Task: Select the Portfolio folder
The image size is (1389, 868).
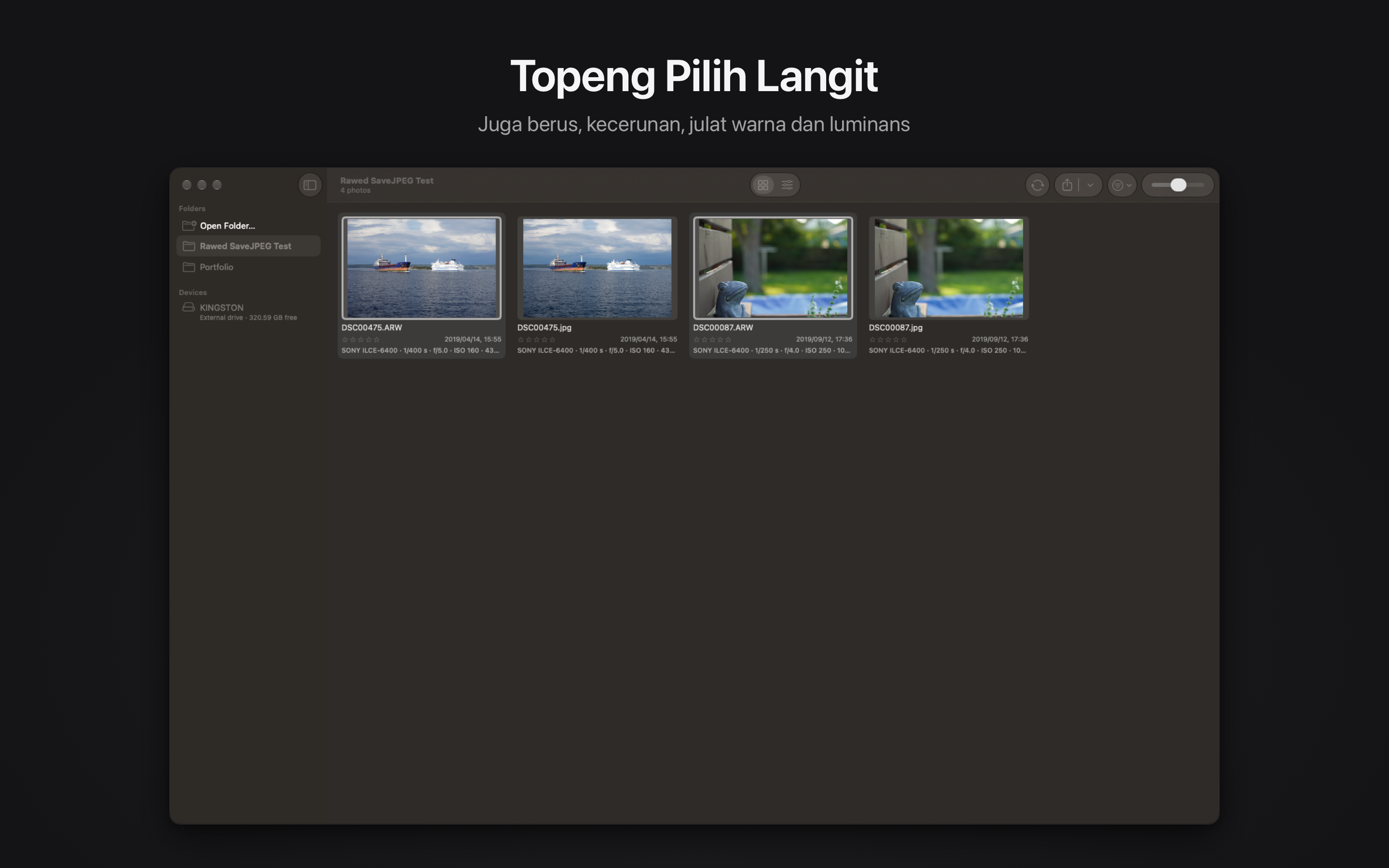Action: [x=248, y=267]
